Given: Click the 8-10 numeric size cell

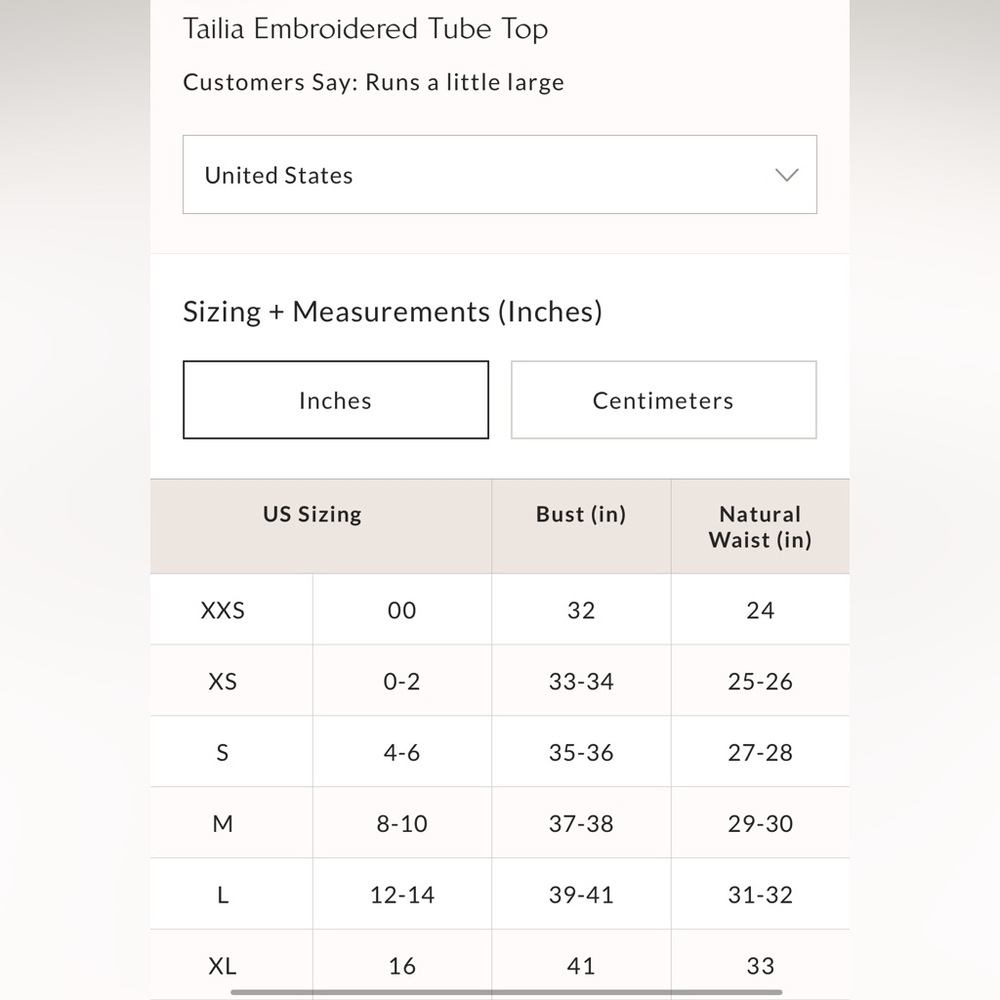Looking at the screenshot, I should pyautogui.click(x=402, y=823).
